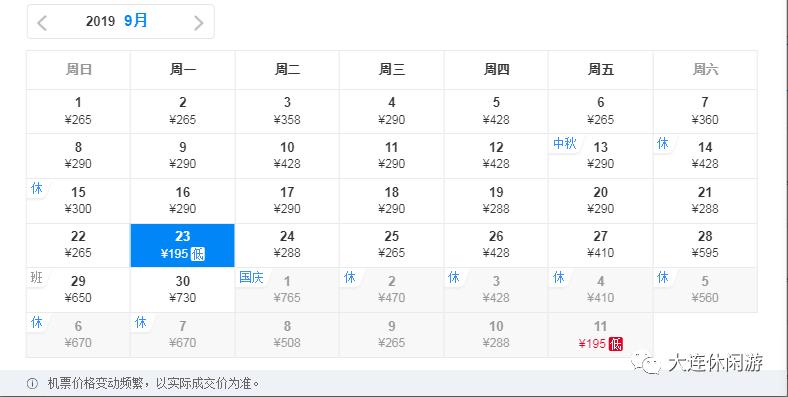Choose September 22 priced ¥265
Screen dimensions: 788x397
point(78,245)
